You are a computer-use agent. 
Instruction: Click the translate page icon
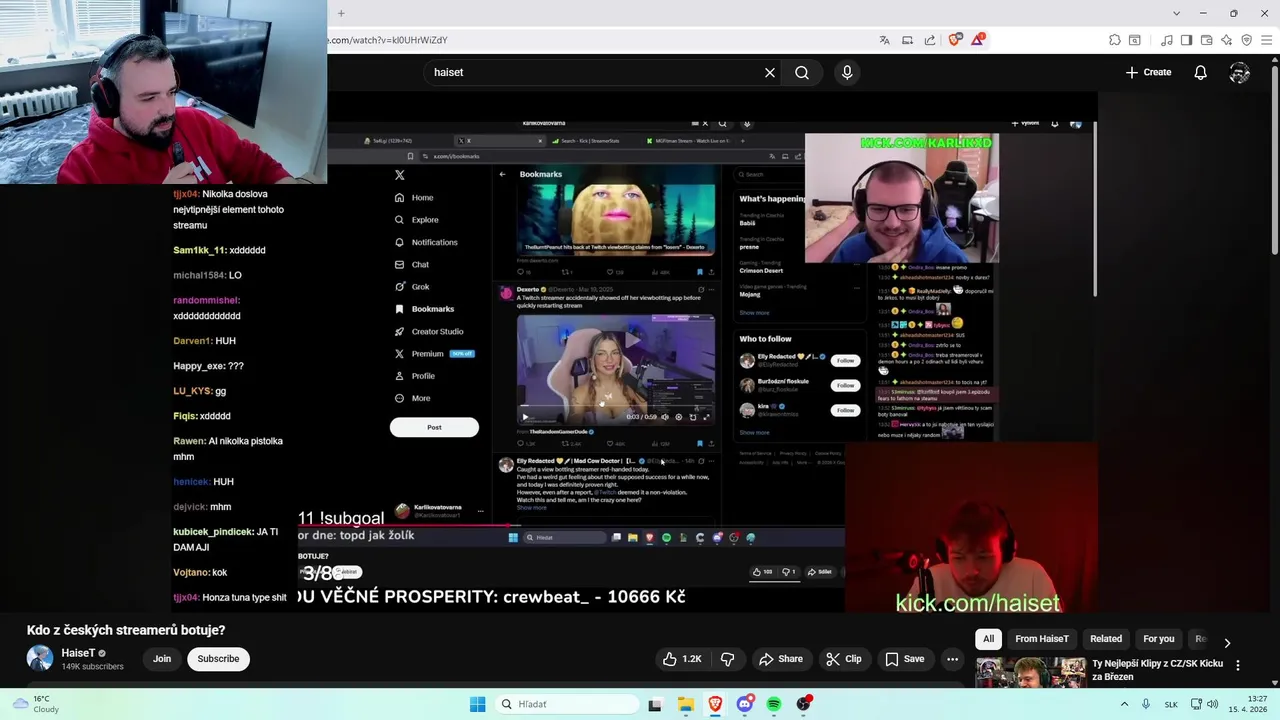(884, 40)
